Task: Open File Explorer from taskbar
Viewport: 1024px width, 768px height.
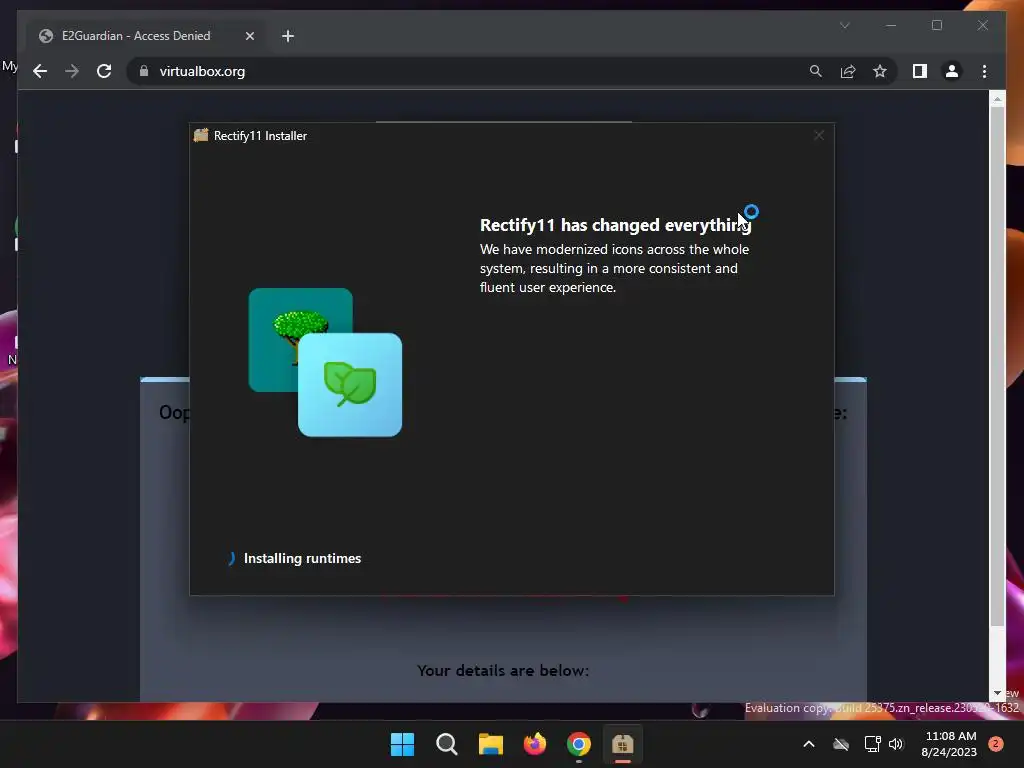Action: tap(490, 744)
